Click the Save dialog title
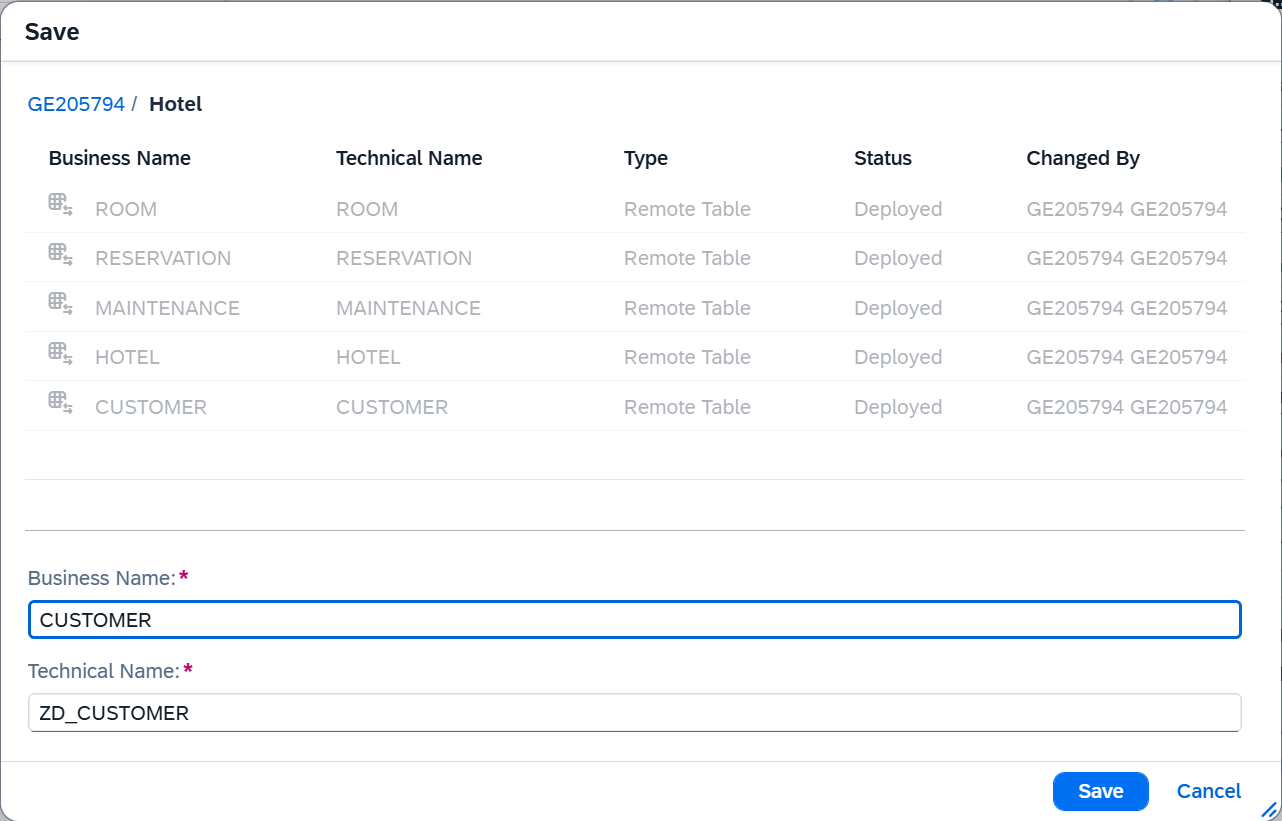The image size is (1282, 821). click(52, 32)
